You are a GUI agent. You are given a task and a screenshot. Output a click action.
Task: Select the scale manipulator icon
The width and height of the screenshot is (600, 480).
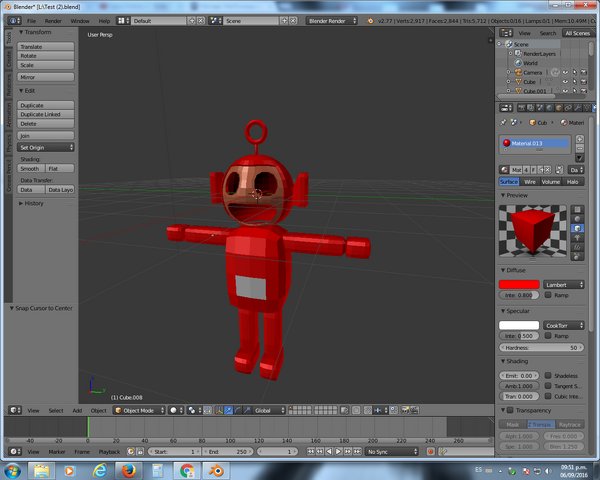247,410
